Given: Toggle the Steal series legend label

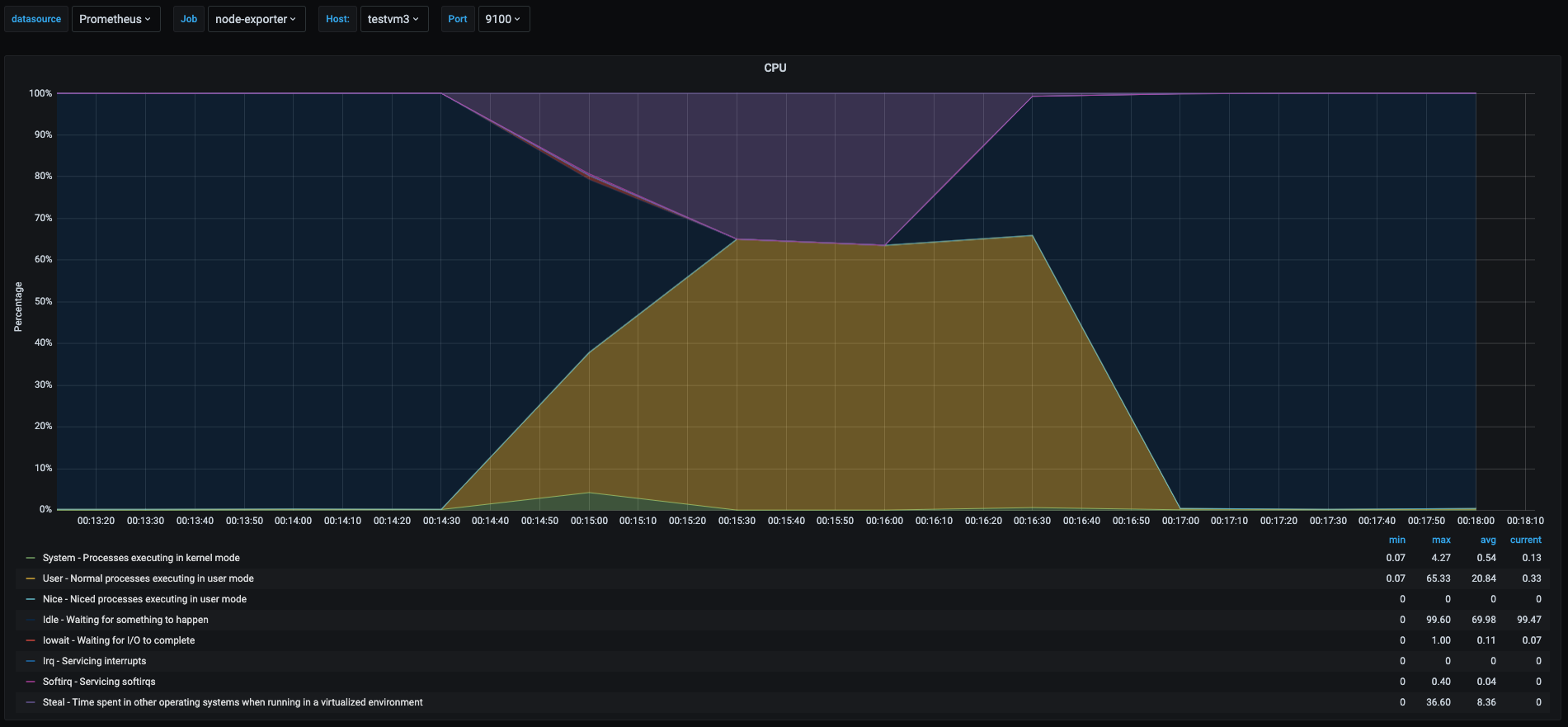Looking at the screenshot, I should [x=233, y=702].
